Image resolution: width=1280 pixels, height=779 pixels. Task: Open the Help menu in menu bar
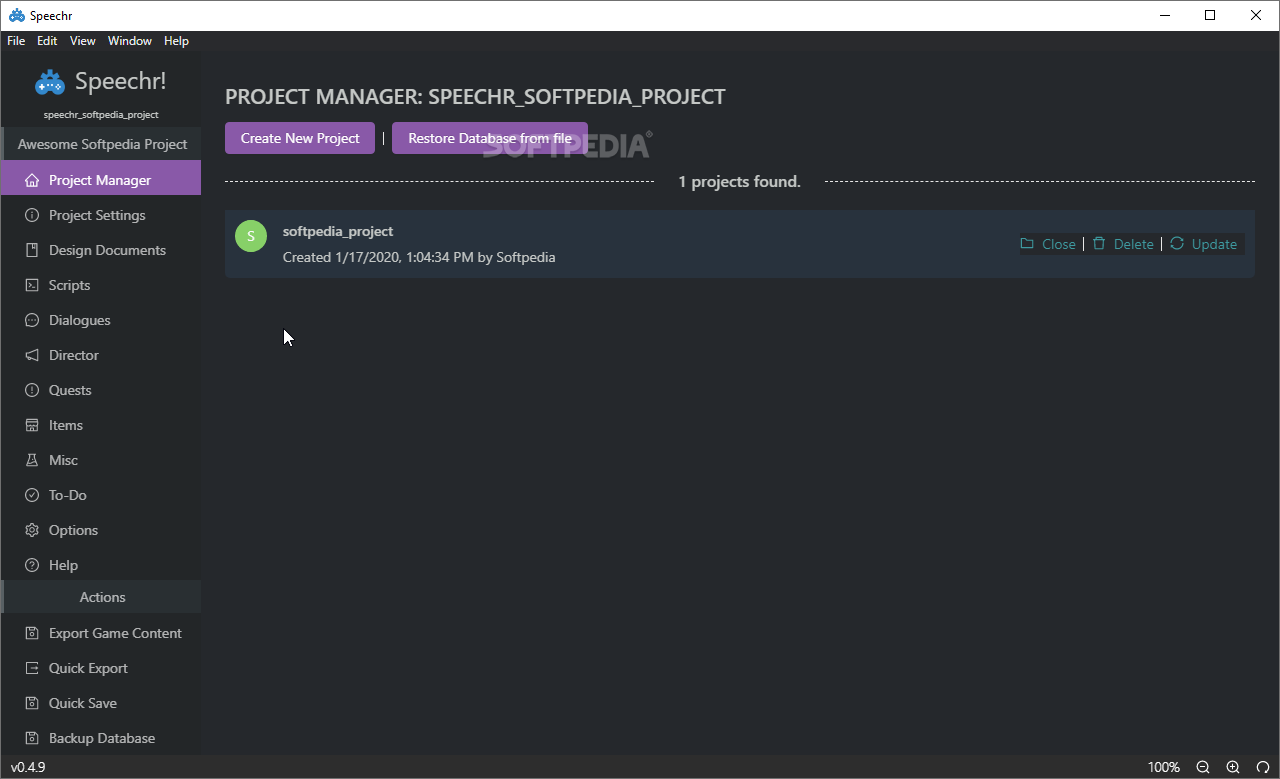click(x=176, y=41)
